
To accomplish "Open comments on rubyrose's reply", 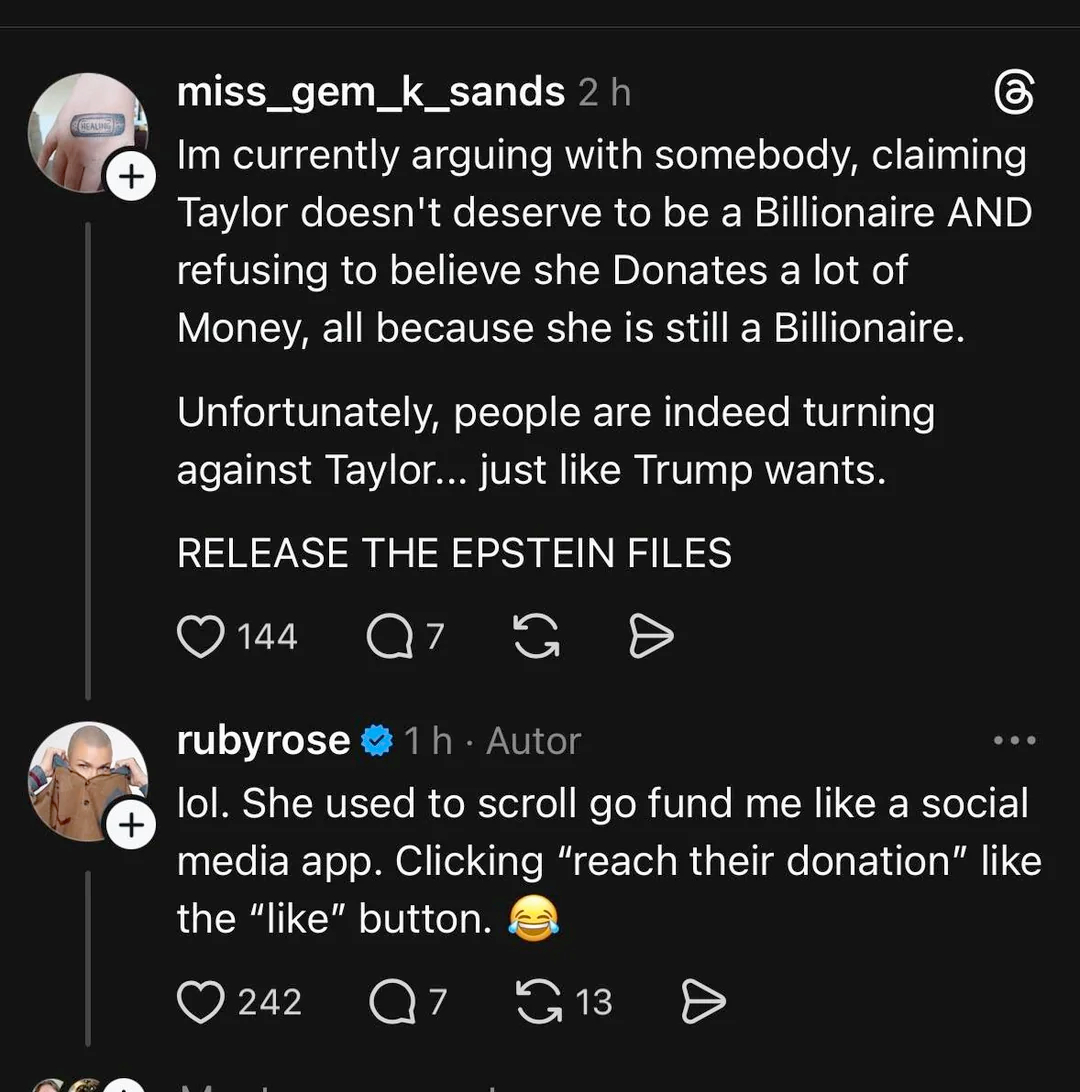I will click(392, 1002).
